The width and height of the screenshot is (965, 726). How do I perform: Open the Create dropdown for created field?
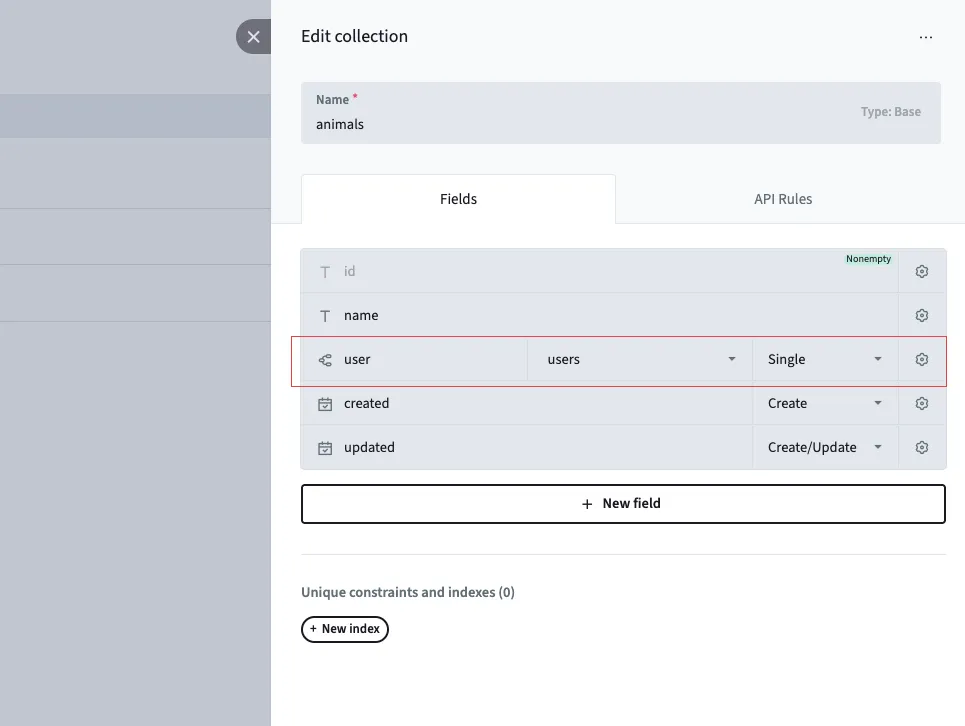pyautogui.click(x=822, y=403)
